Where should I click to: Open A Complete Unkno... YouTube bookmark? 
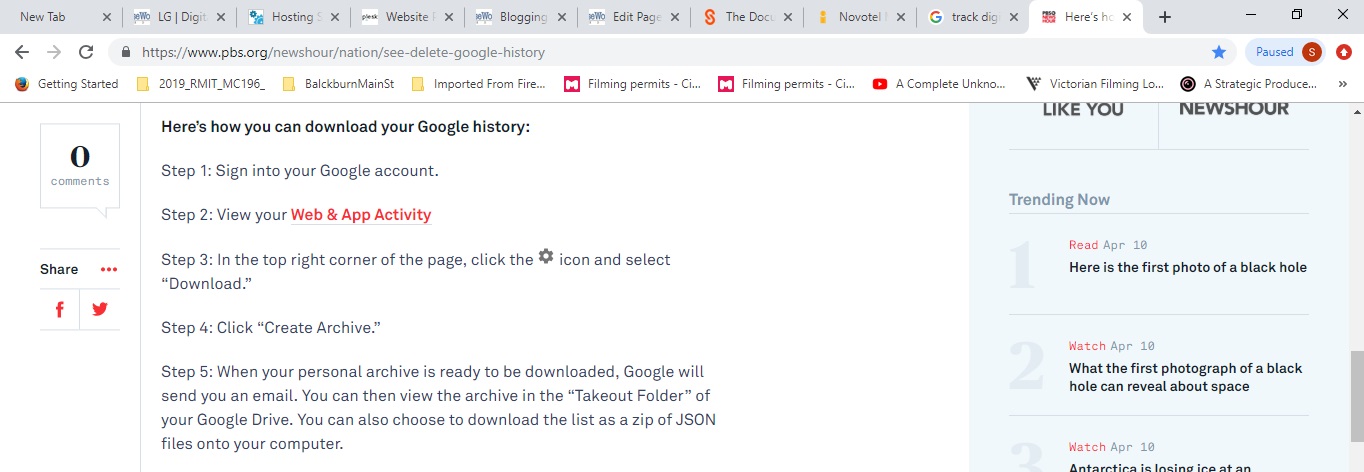[939, 84]
